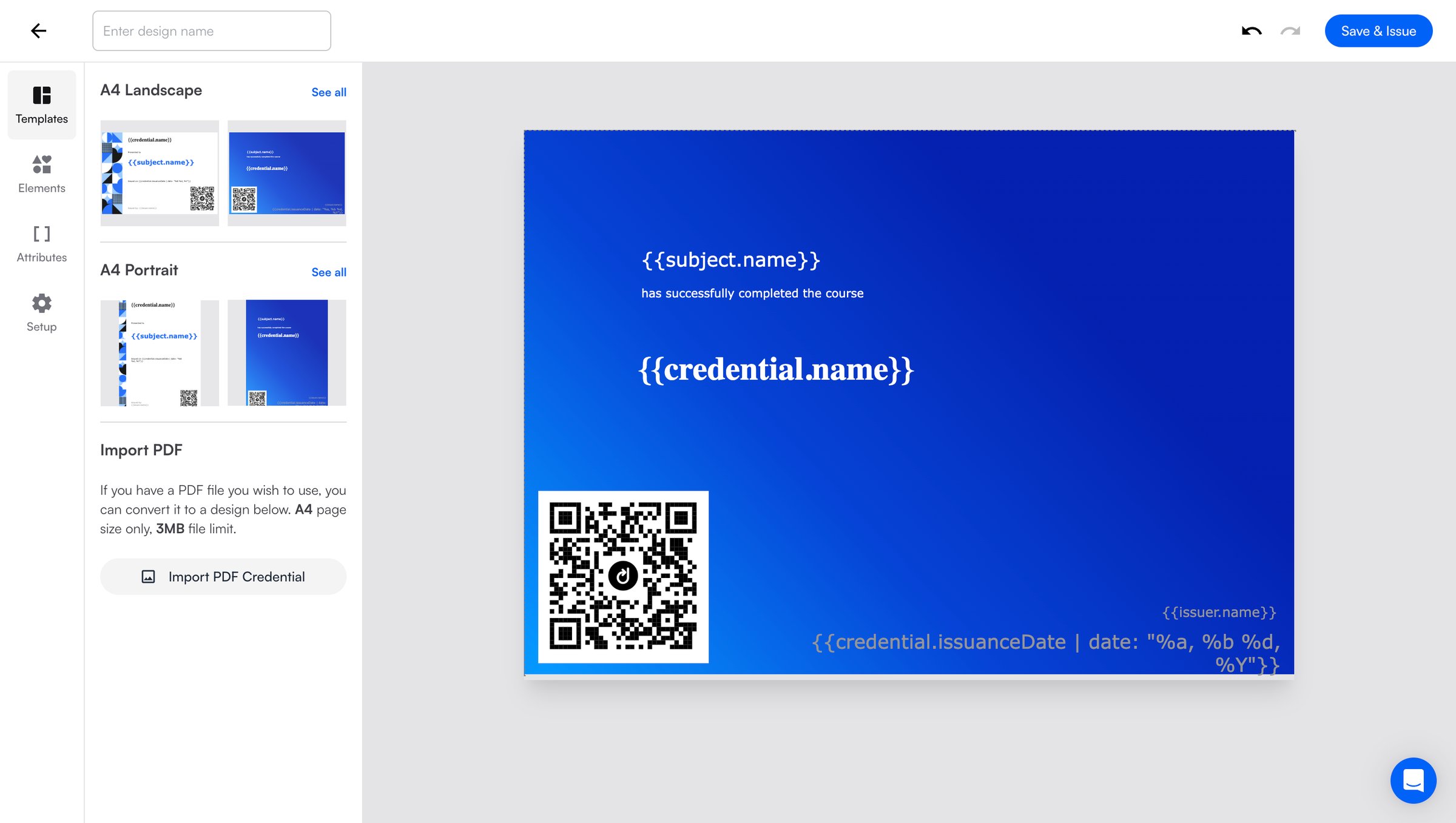
Task: Focus the Enter design name field
Action: 212,31
